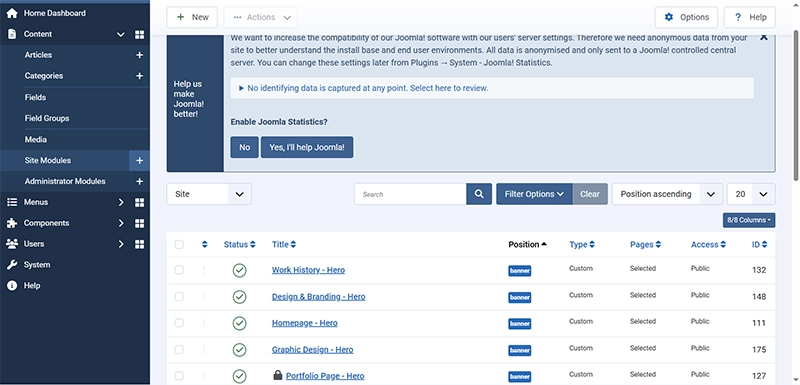800x385 pixels.
Task: Click the Content menu dashboard grid icon
Action: coord(139,35)
